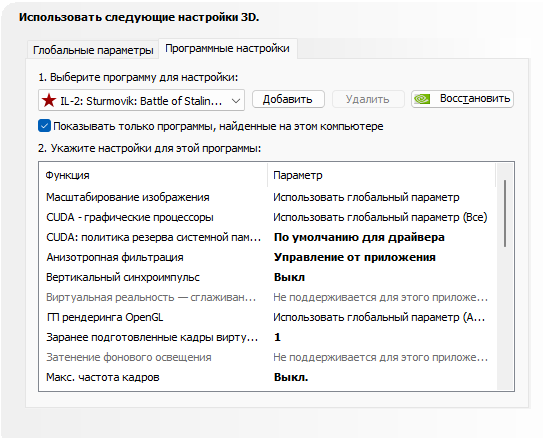
Task: Click the Добавить button
Action: pyautogui.click(x=288, y=99)
